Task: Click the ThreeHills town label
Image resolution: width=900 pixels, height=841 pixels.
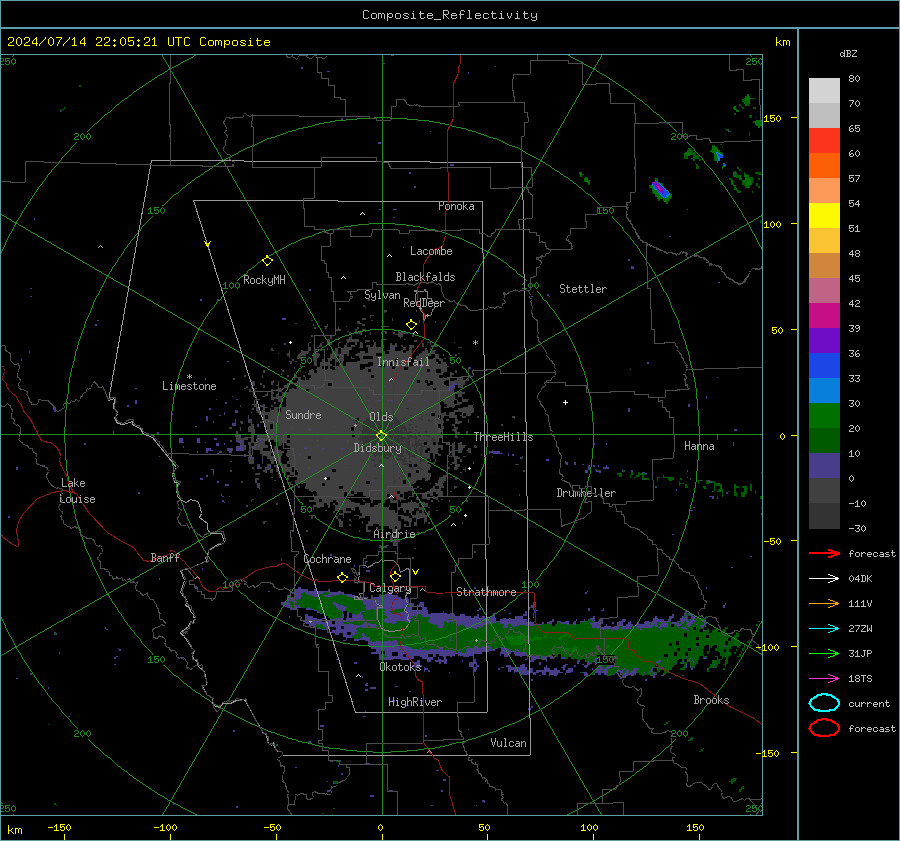Action: (x=503, y=437)
